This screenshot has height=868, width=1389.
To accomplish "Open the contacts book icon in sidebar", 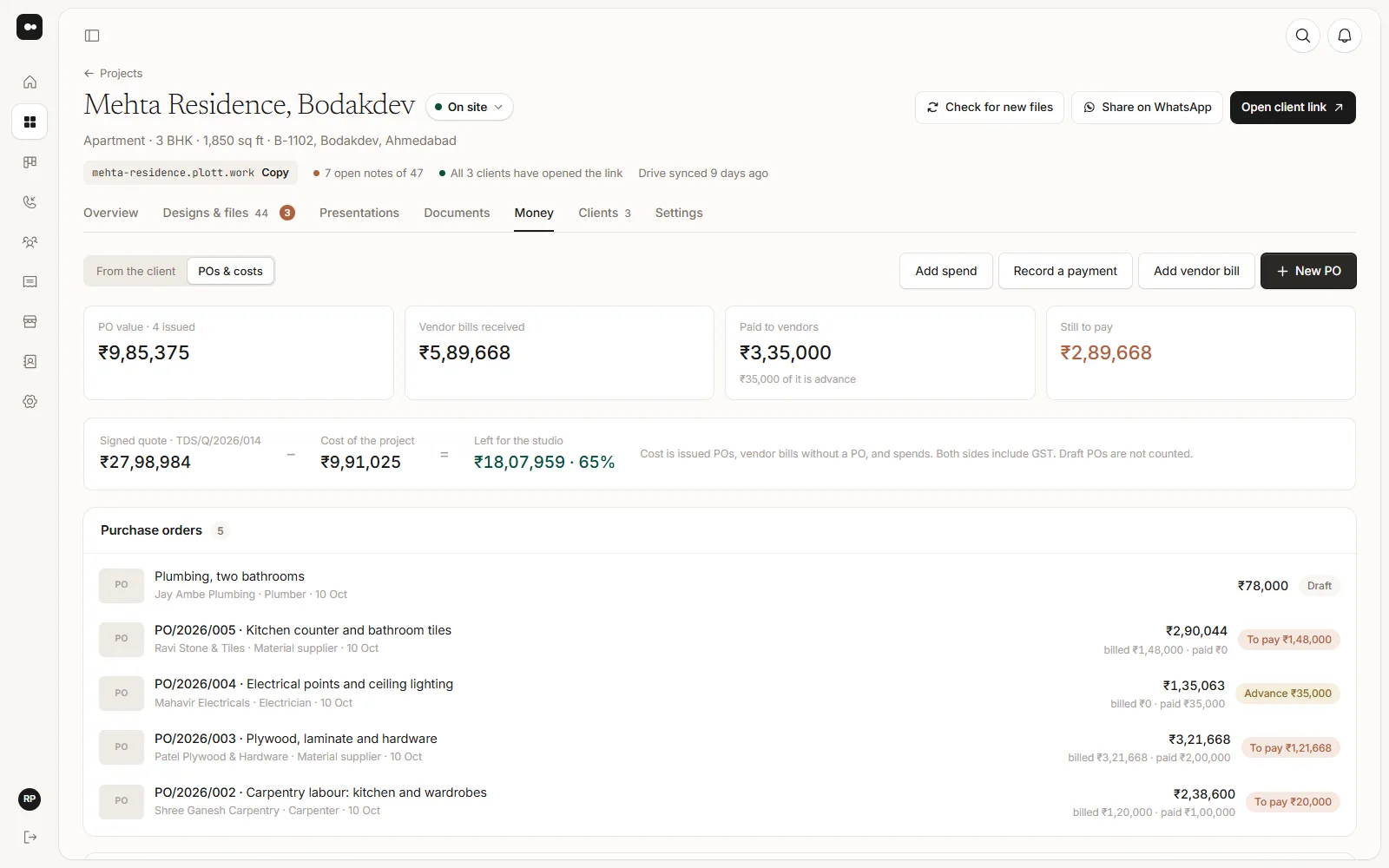I will [30, 362].
